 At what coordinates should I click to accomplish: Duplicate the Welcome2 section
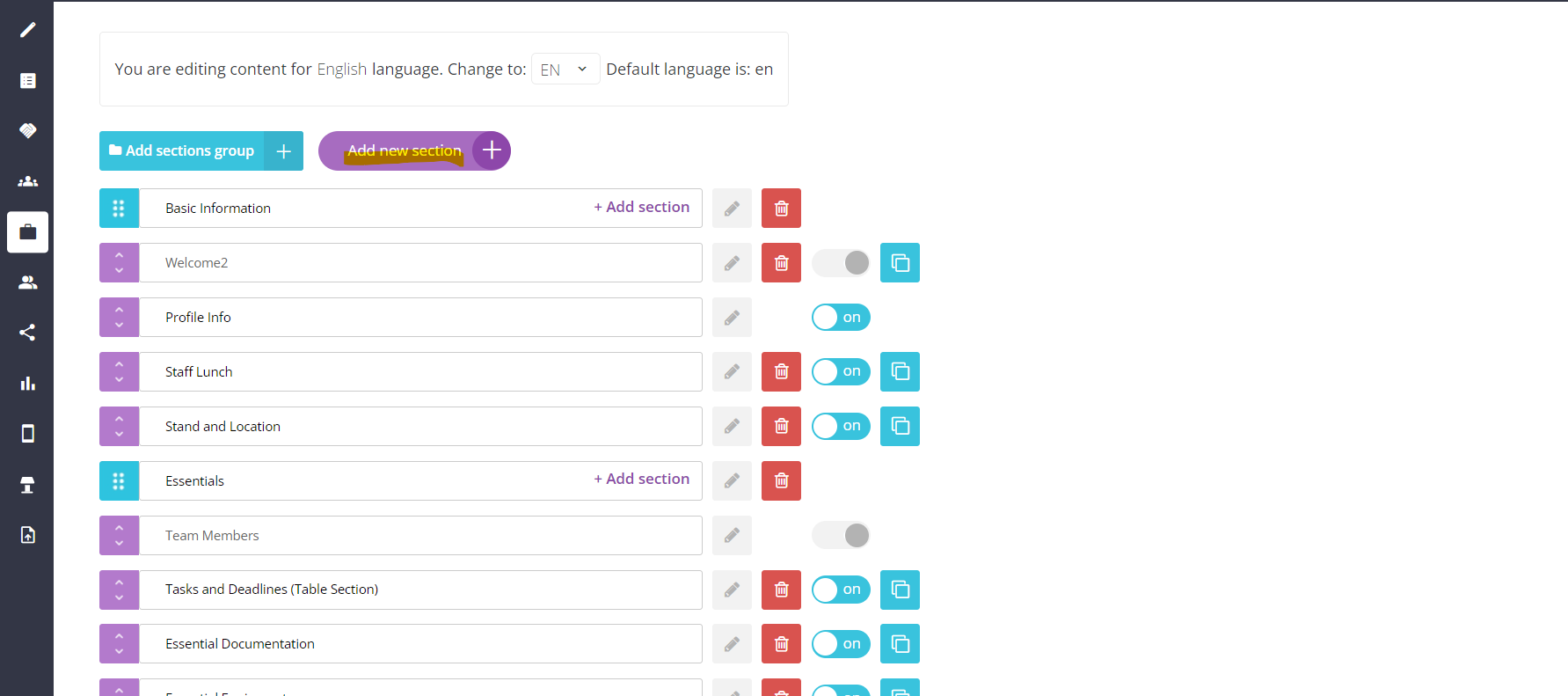900,263
